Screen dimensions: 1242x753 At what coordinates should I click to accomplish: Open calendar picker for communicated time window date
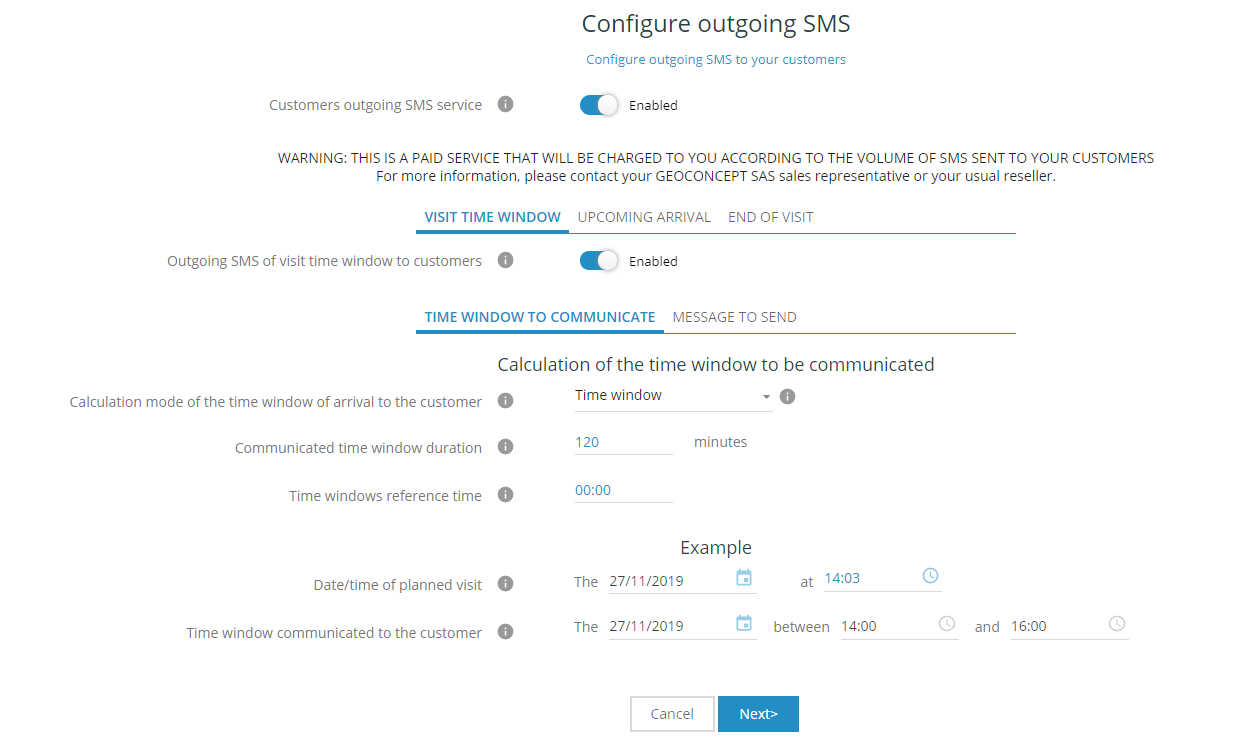744,624
